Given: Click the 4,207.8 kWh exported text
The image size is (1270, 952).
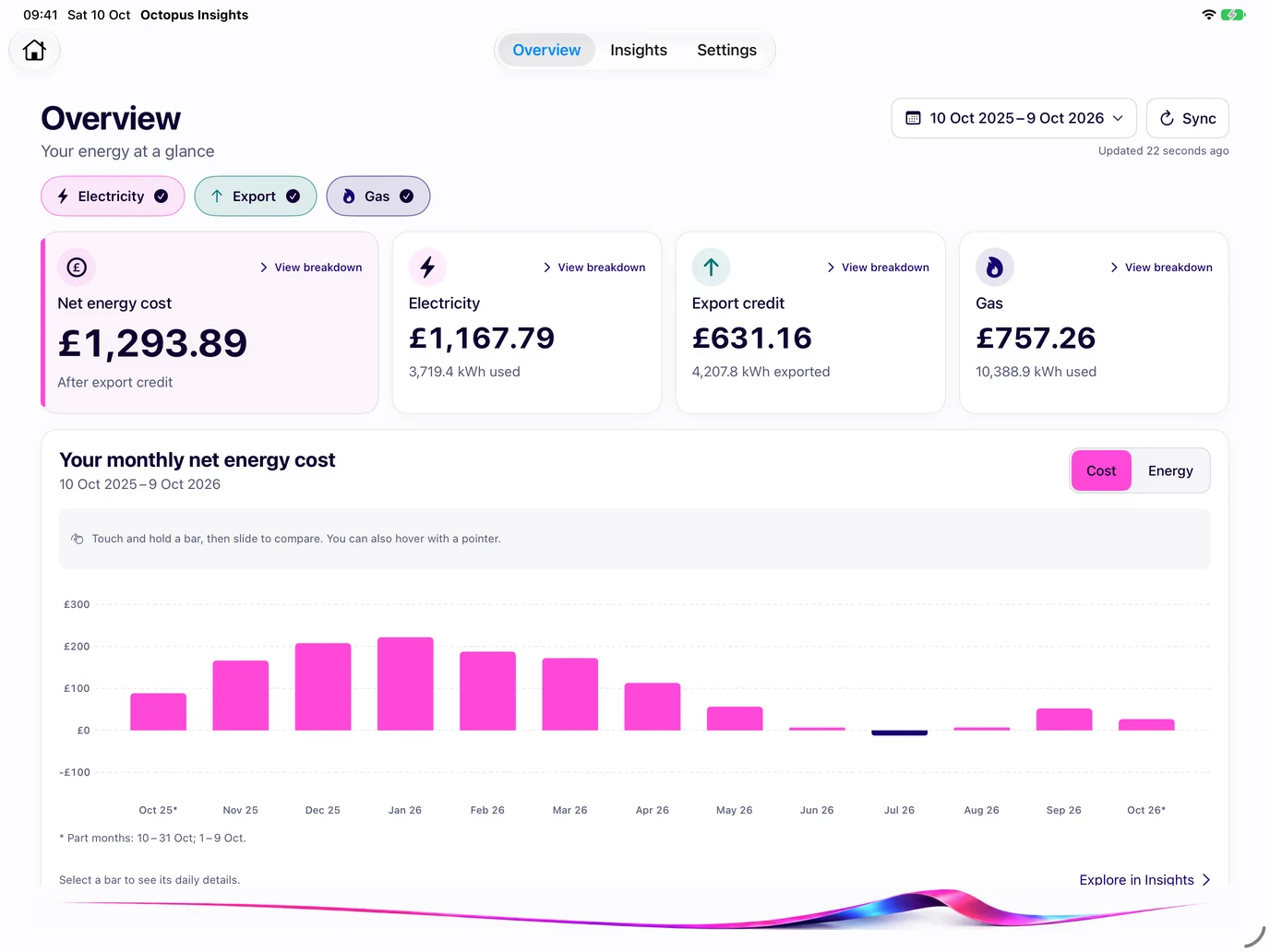Looking at the screenshot, I should (761, 372).
